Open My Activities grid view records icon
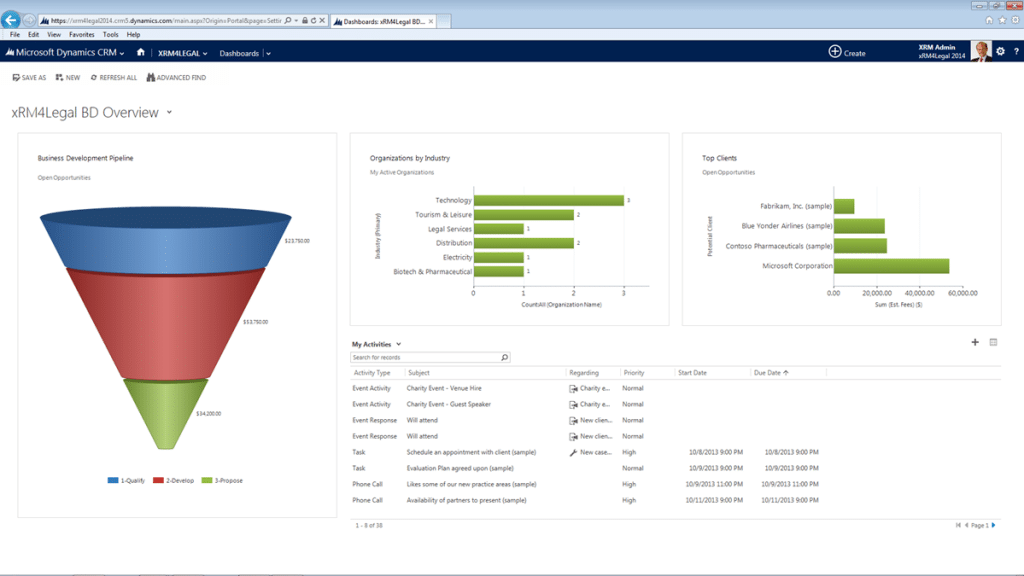 click(x=993, y=342)
